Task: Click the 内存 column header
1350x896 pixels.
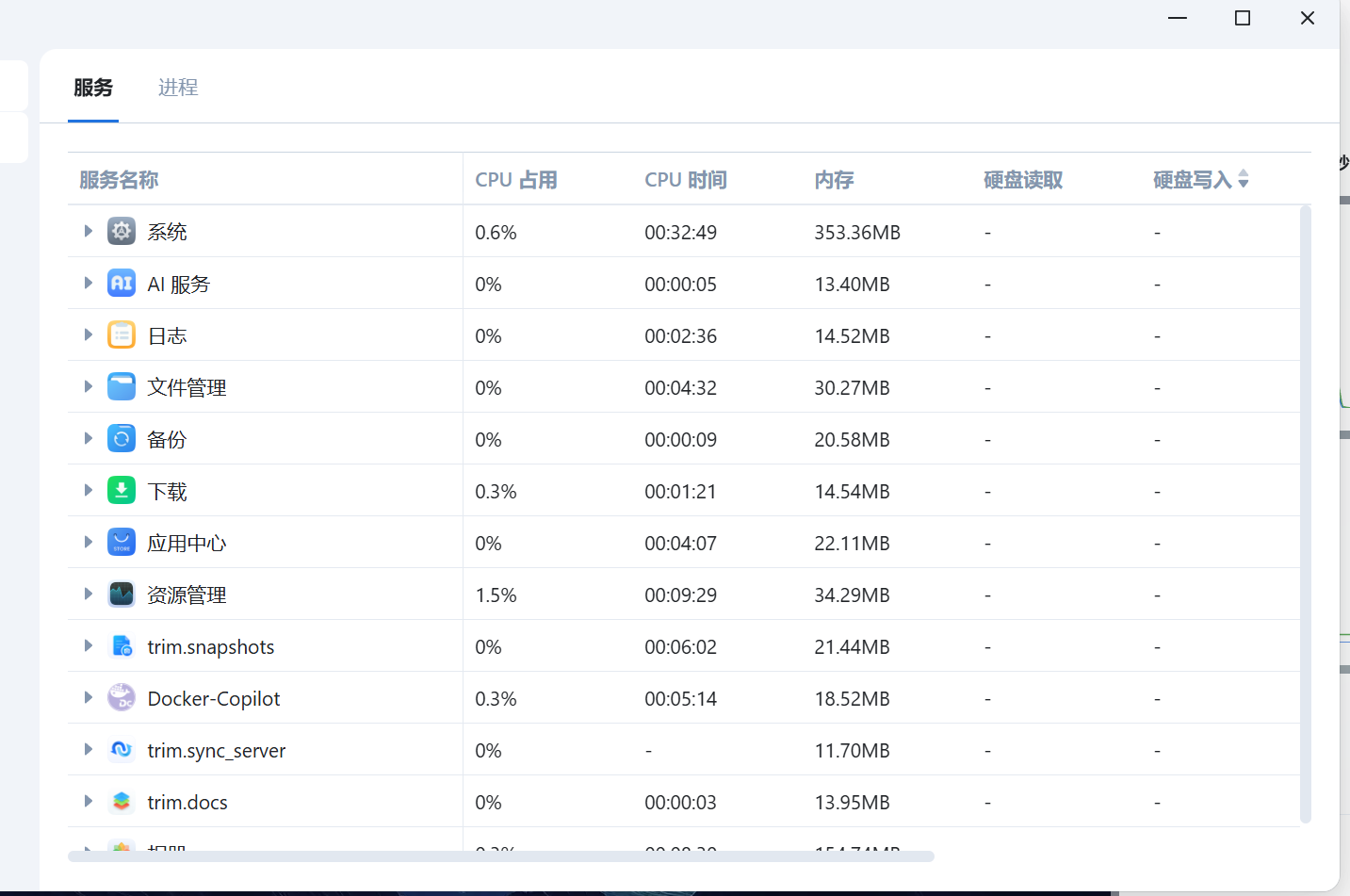Action: [x=834, y=180]
